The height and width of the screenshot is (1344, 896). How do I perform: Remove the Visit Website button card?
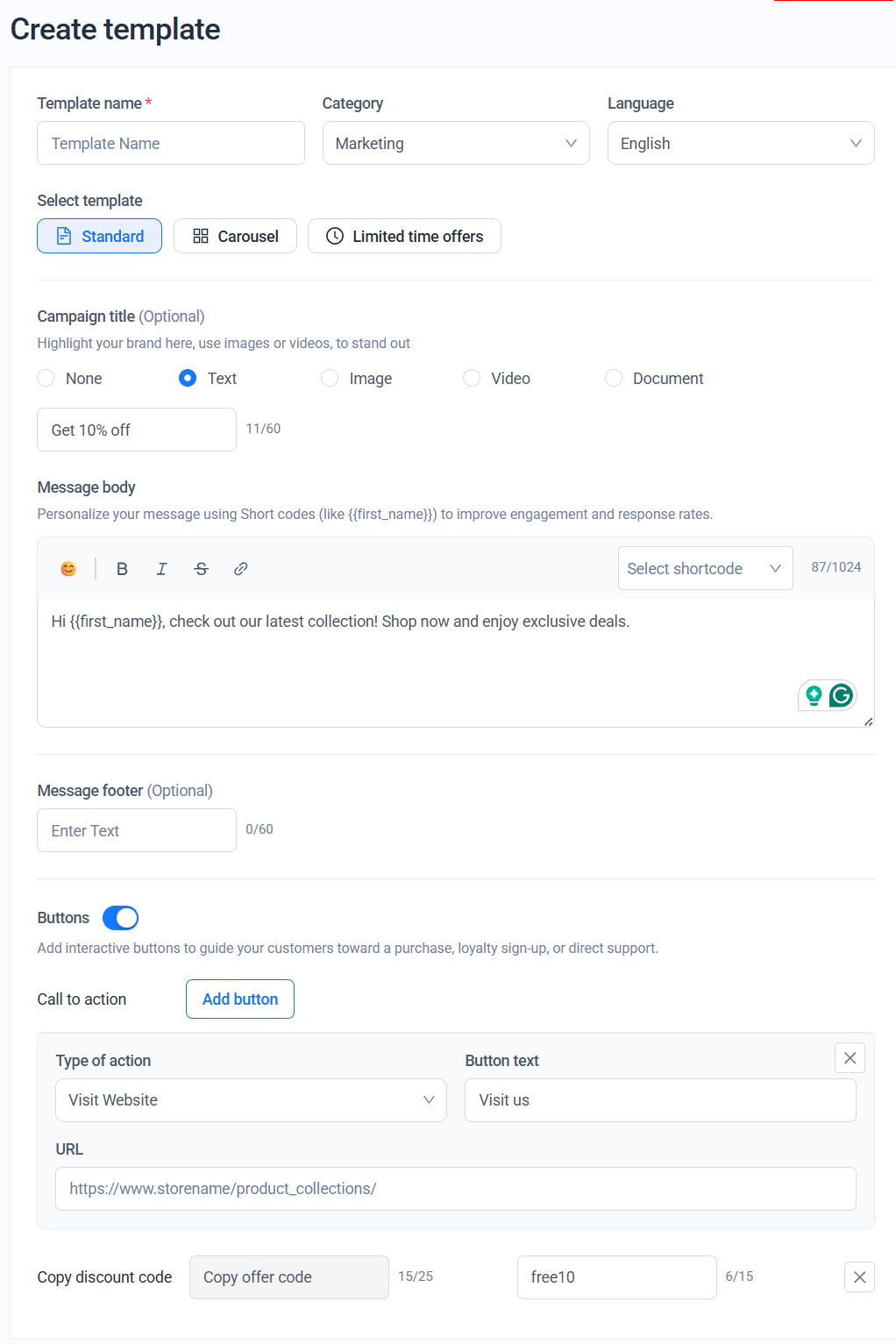point(849,1058)
